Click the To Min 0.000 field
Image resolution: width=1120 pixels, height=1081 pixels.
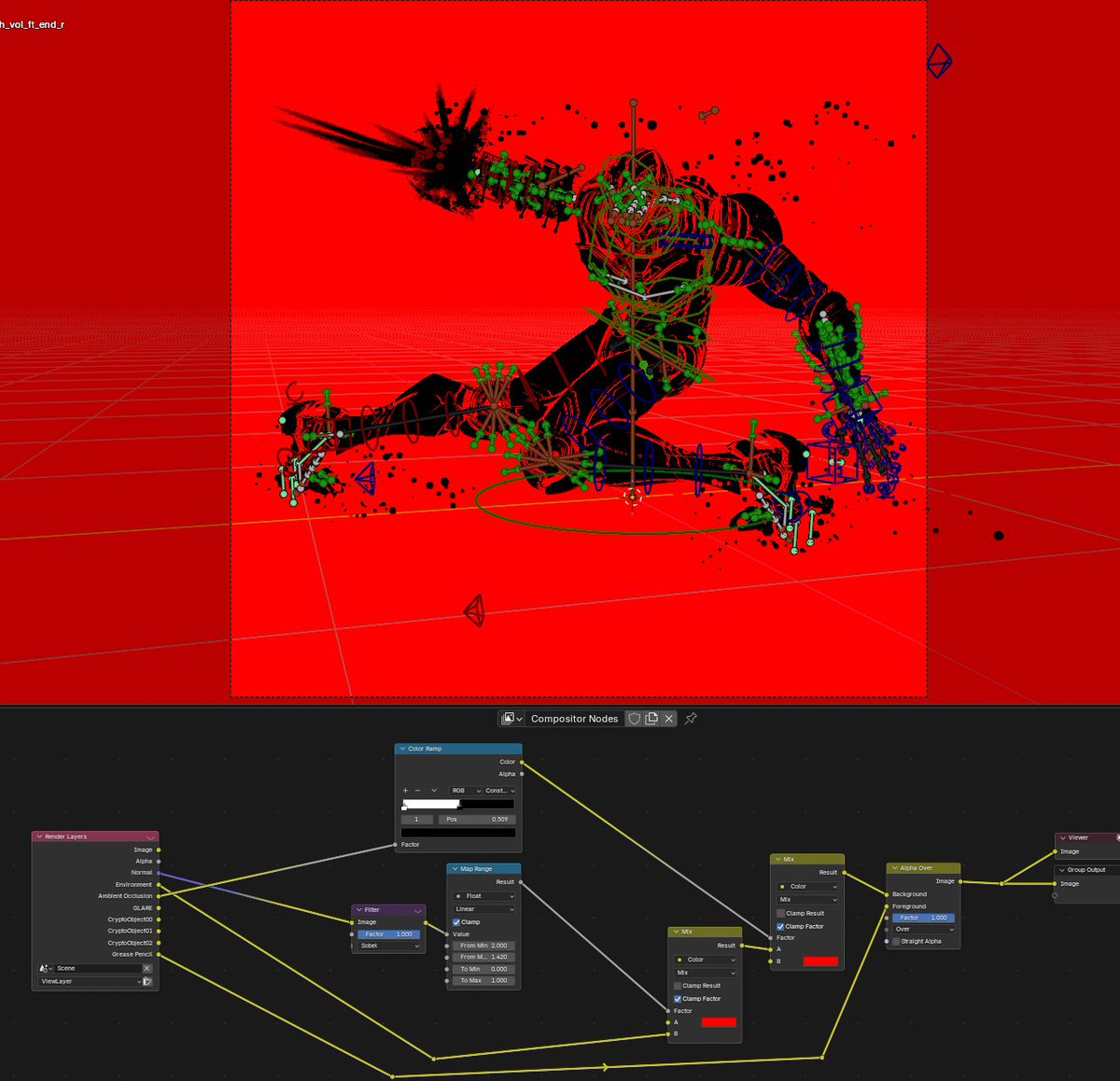coord(483,969)
